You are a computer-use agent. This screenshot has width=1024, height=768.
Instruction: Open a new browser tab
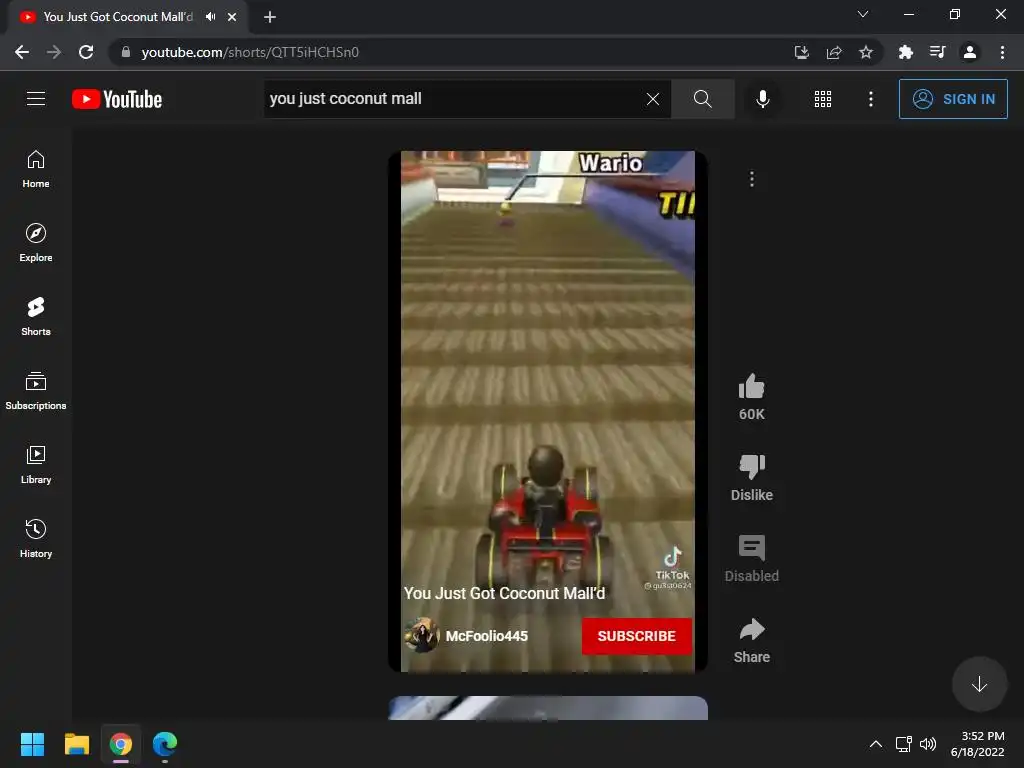pos(270,17)
